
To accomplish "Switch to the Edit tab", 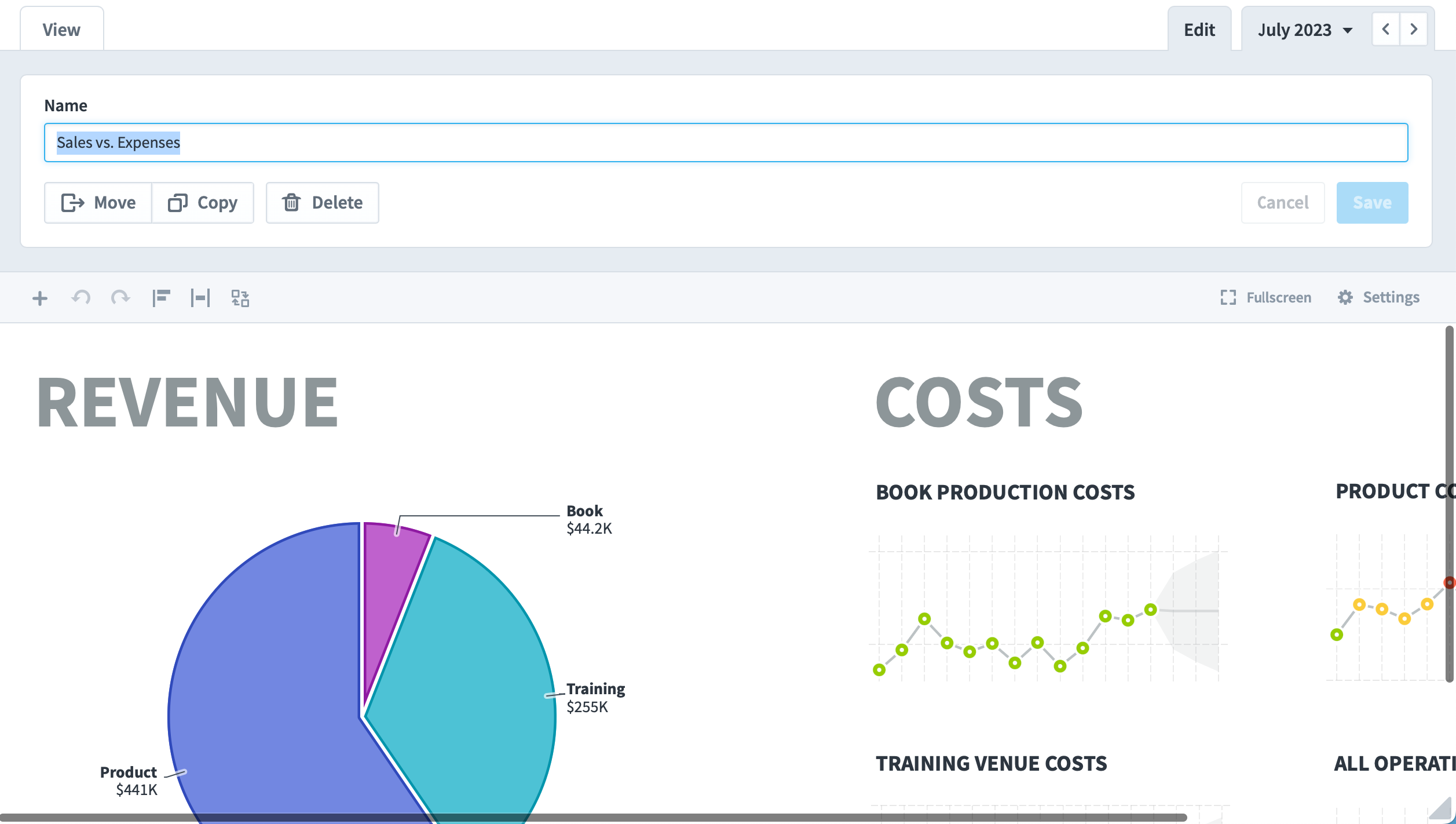I will [1199, 30].
